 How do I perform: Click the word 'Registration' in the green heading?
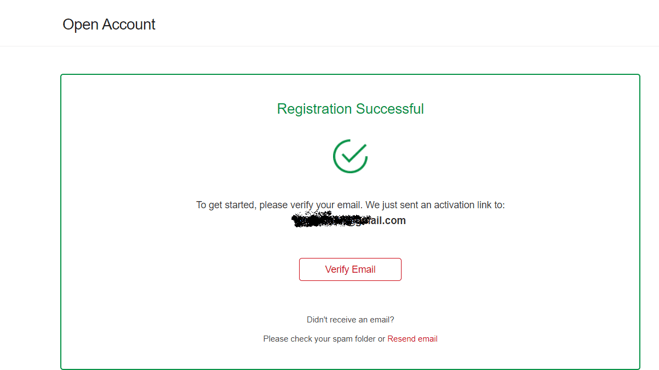314,109
